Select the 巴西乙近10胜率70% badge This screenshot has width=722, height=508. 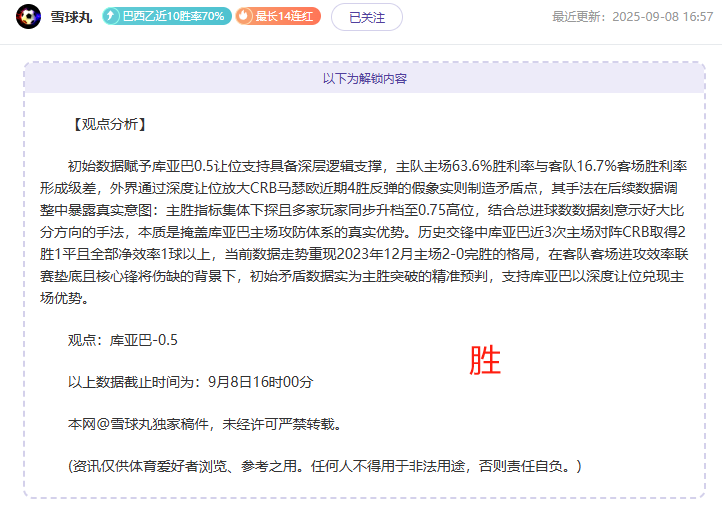pos(167,16)
